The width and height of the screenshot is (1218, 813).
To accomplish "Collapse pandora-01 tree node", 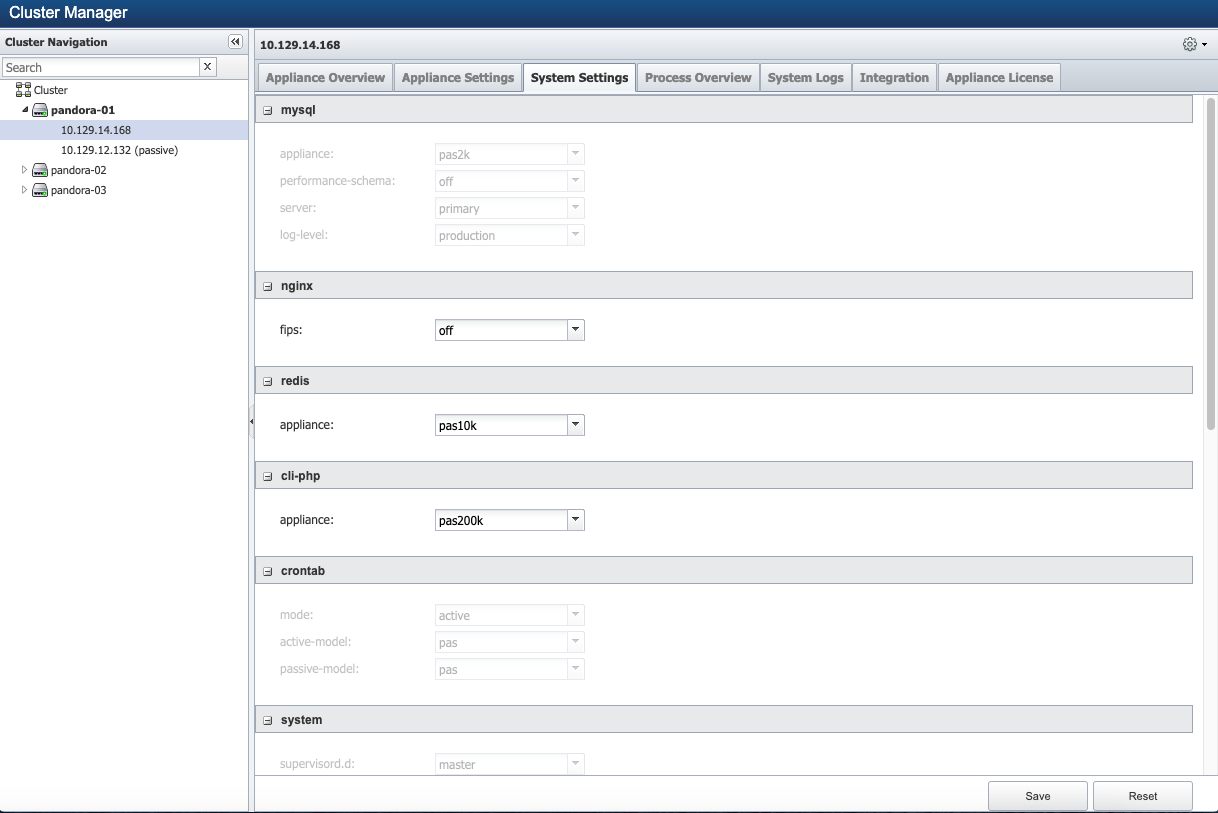I will pos(25,110).
